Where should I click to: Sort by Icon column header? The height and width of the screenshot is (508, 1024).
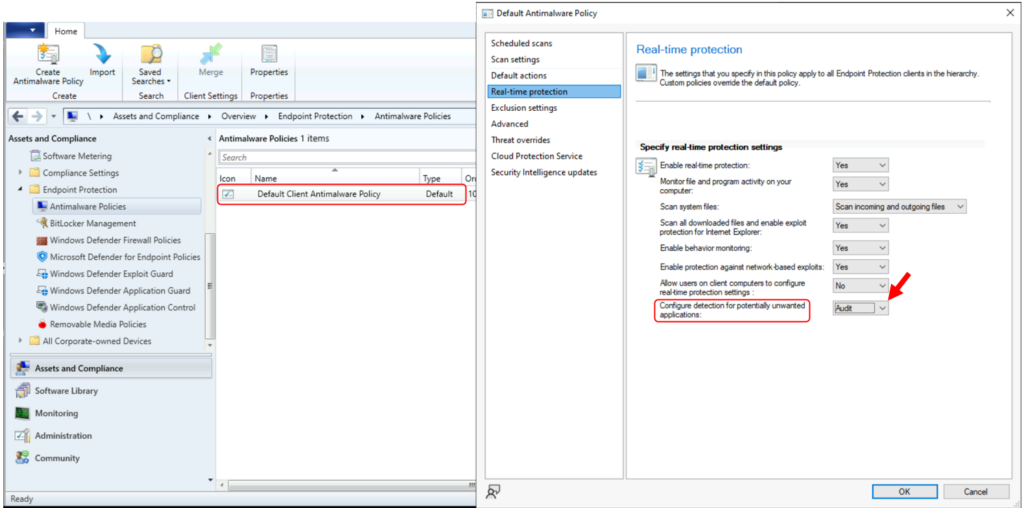click(234, 178)
